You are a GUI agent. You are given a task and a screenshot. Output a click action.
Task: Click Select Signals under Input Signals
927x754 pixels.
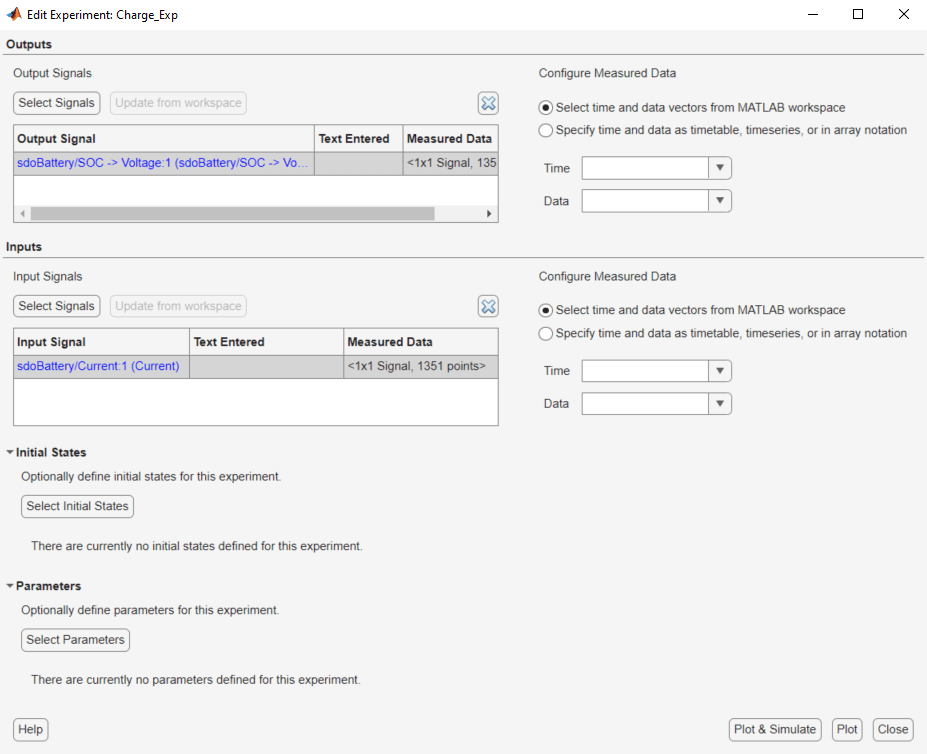coord(56,306)
